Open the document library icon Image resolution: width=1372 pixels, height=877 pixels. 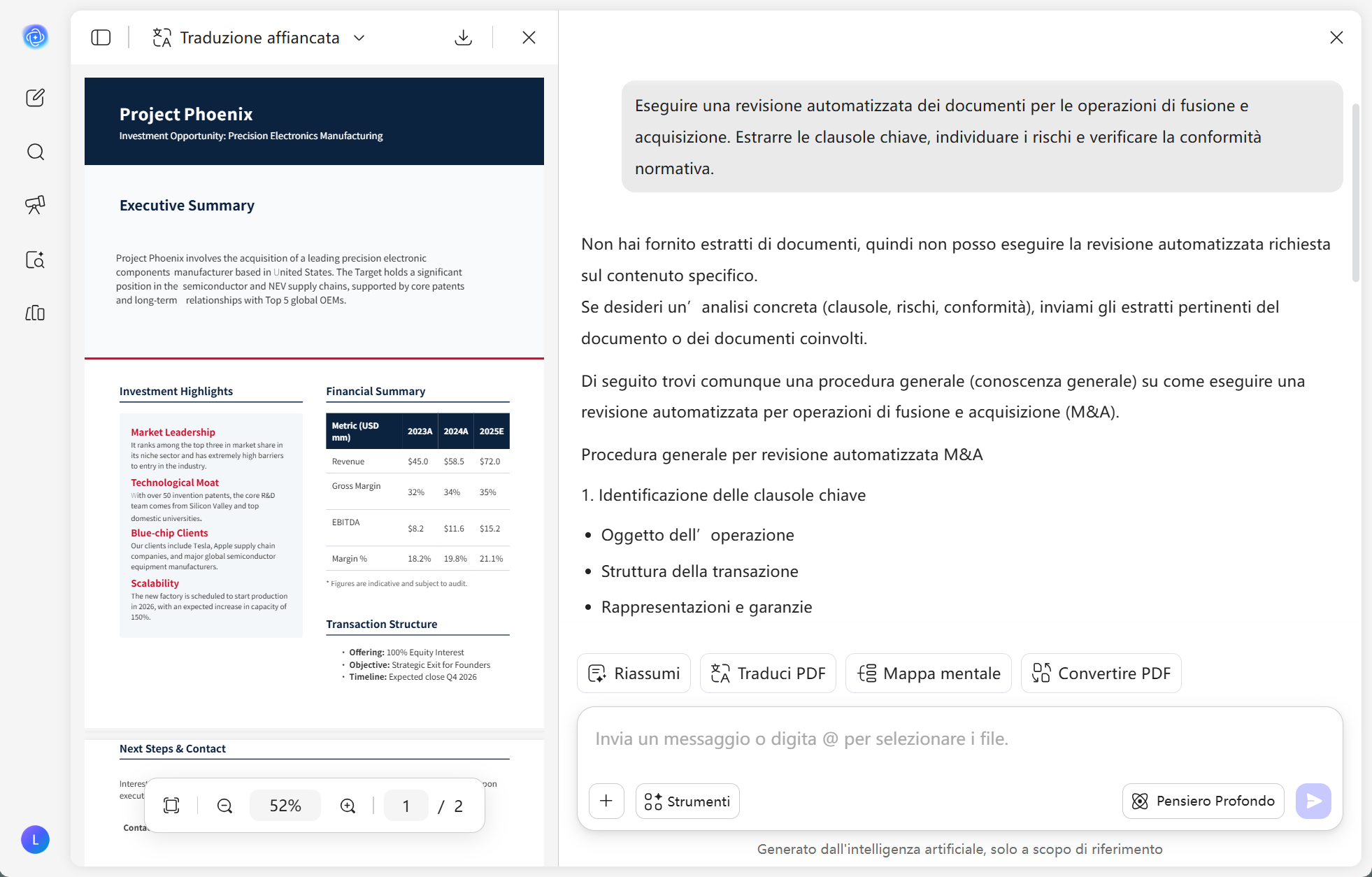tap(36, 313)
